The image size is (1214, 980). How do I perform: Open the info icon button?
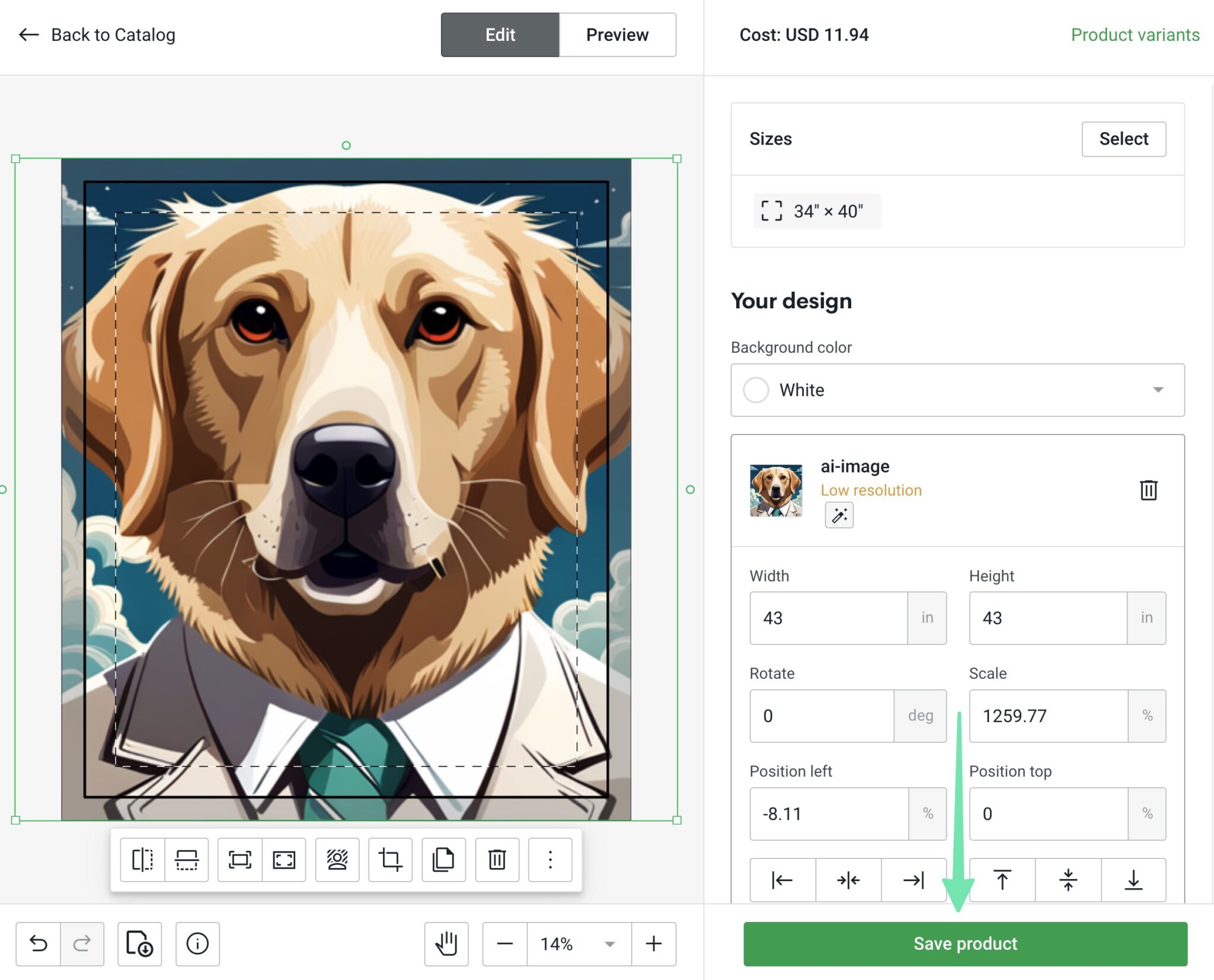(197, 943)
